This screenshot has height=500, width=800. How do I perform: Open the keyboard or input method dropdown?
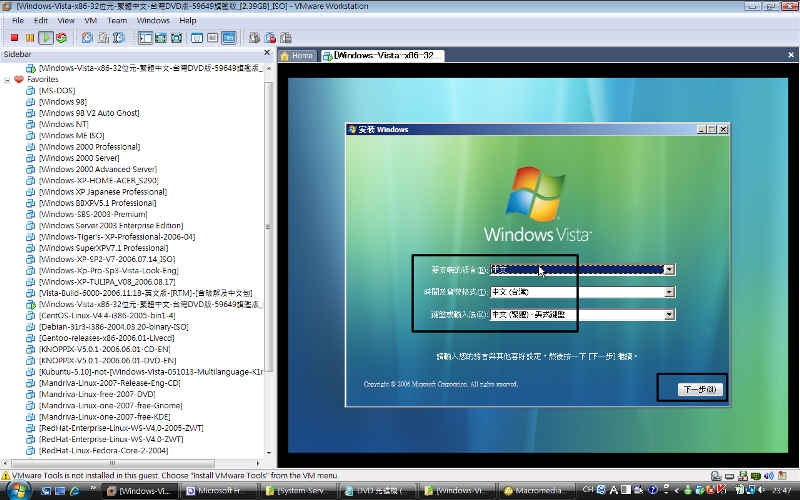(x=669, y=314)
